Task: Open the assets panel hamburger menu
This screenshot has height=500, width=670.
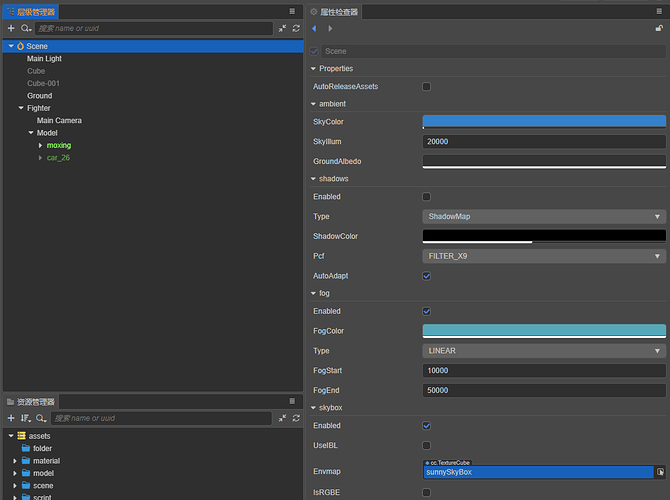Action: [292, 401]
